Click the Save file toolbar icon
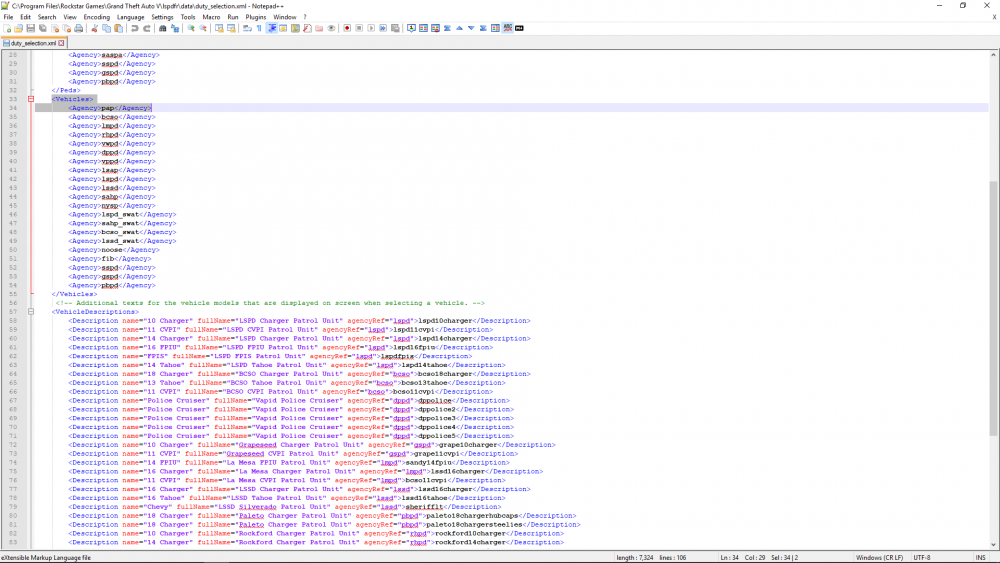Screen dimensions: 1000x563 31,28
